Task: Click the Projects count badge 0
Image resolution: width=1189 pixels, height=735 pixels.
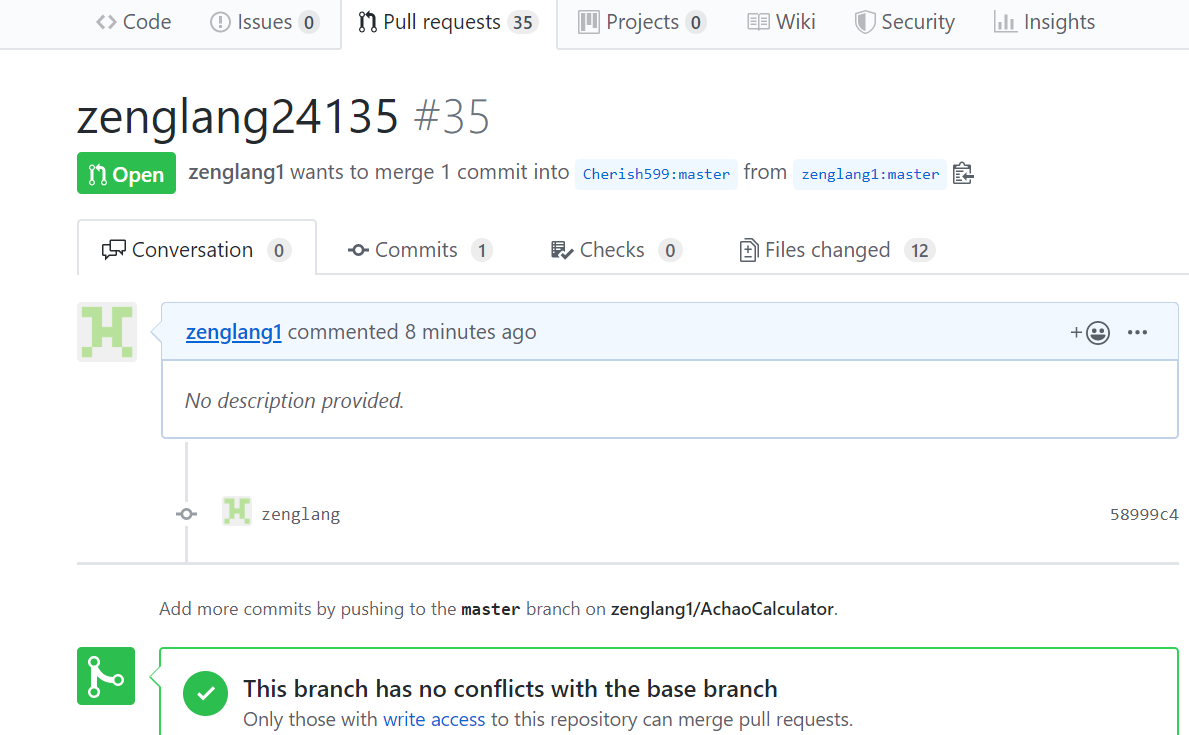Action: 695,23
